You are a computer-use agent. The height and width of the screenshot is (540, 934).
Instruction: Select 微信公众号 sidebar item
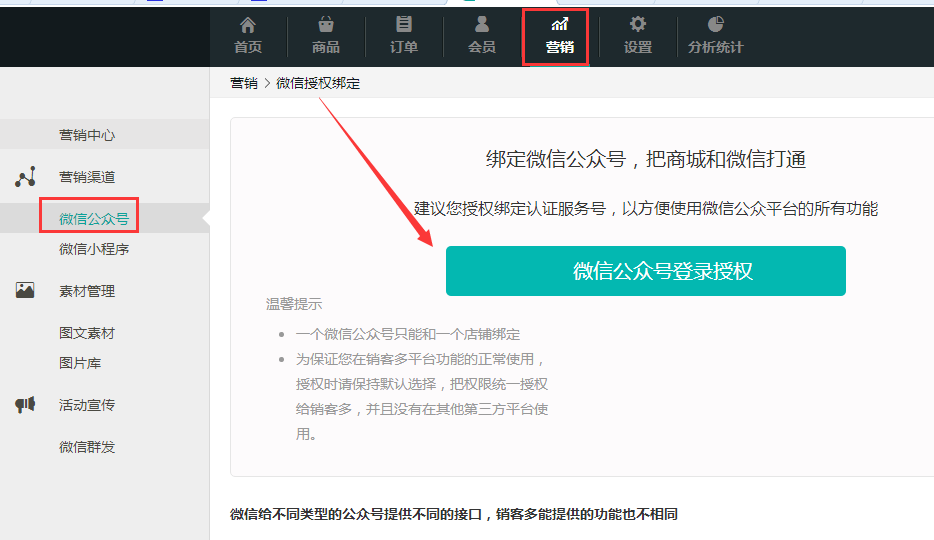click(x=94, y=219)
